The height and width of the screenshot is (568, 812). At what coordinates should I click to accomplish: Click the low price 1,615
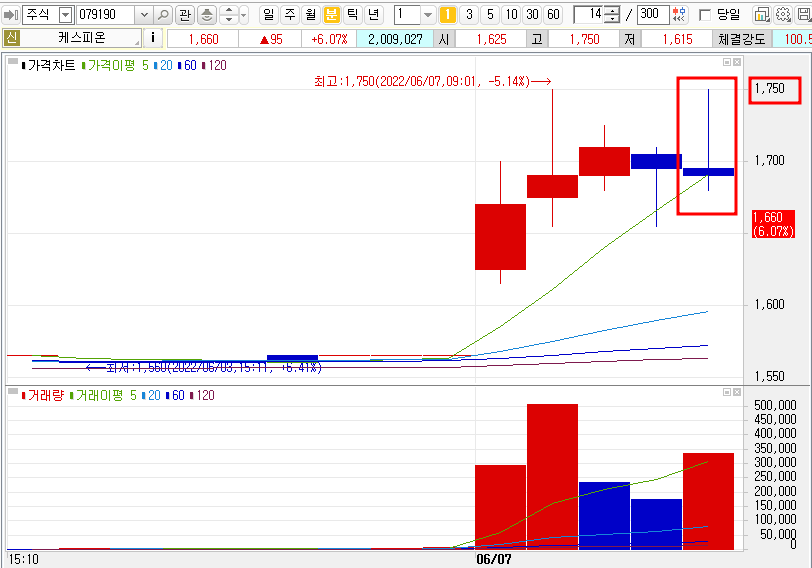pos(677,39)
